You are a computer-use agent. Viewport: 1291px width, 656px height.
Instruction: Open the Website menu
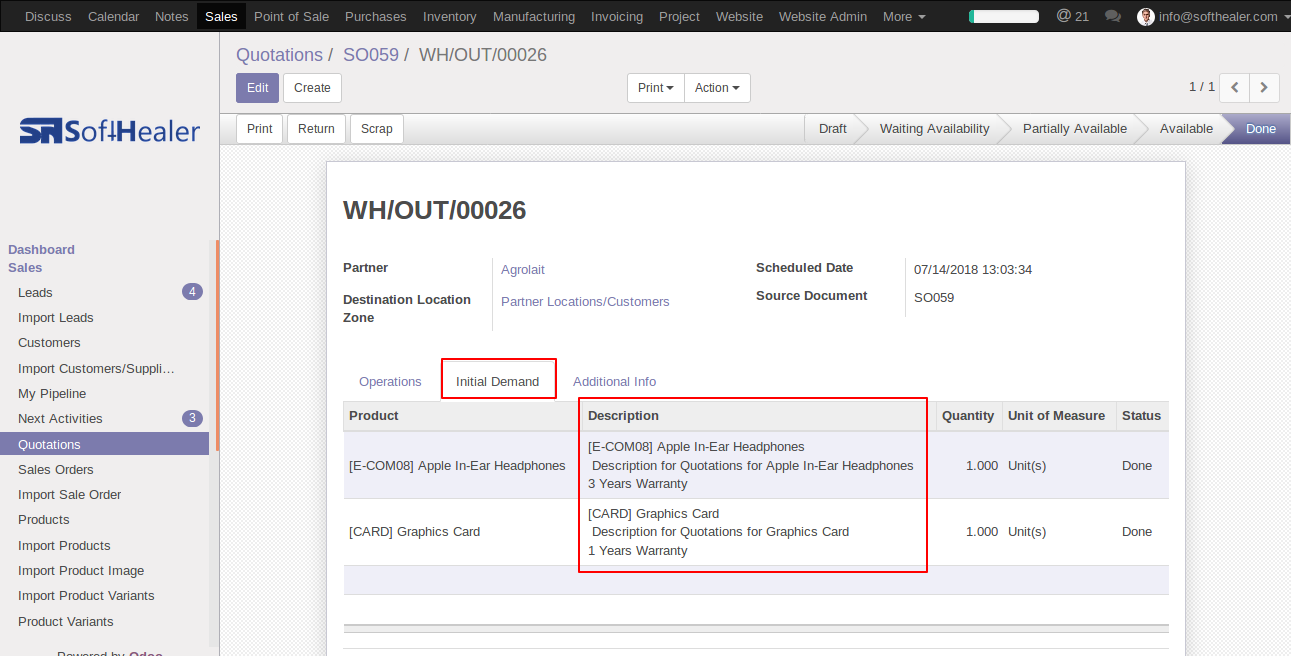739,16
